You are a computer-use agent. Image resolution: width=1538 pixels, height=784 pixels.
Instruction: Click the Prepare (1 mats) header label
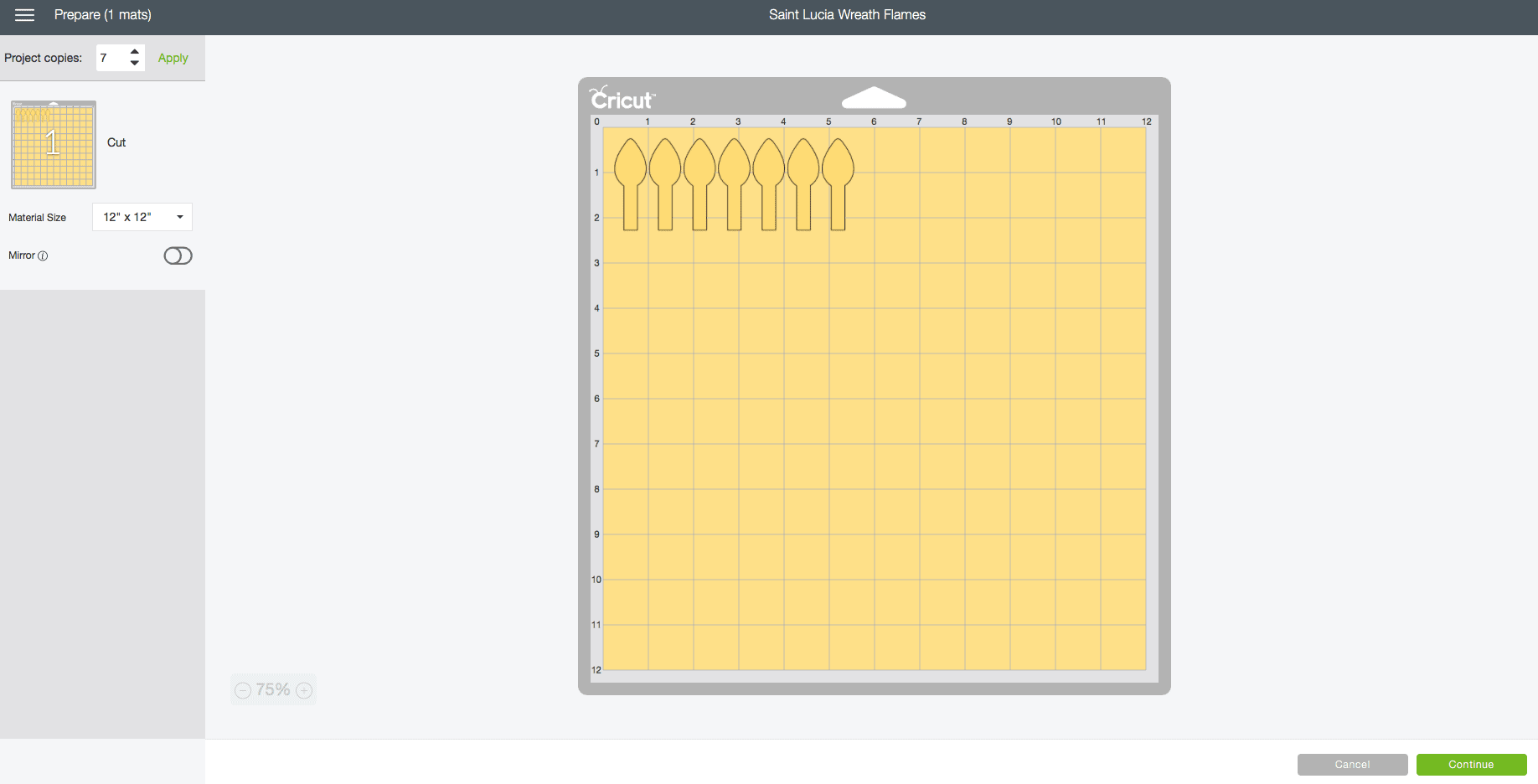(102, 15)
